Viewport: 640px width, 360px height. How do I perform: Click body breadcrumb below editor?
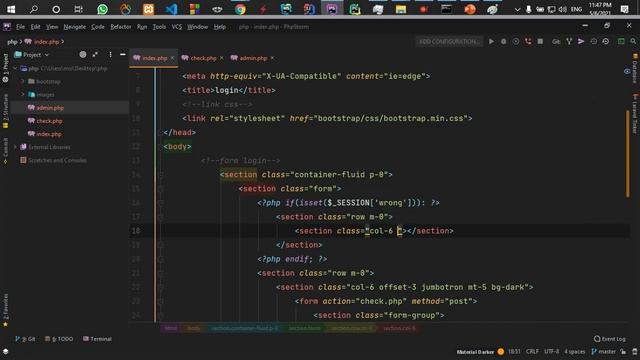point(193,328)
